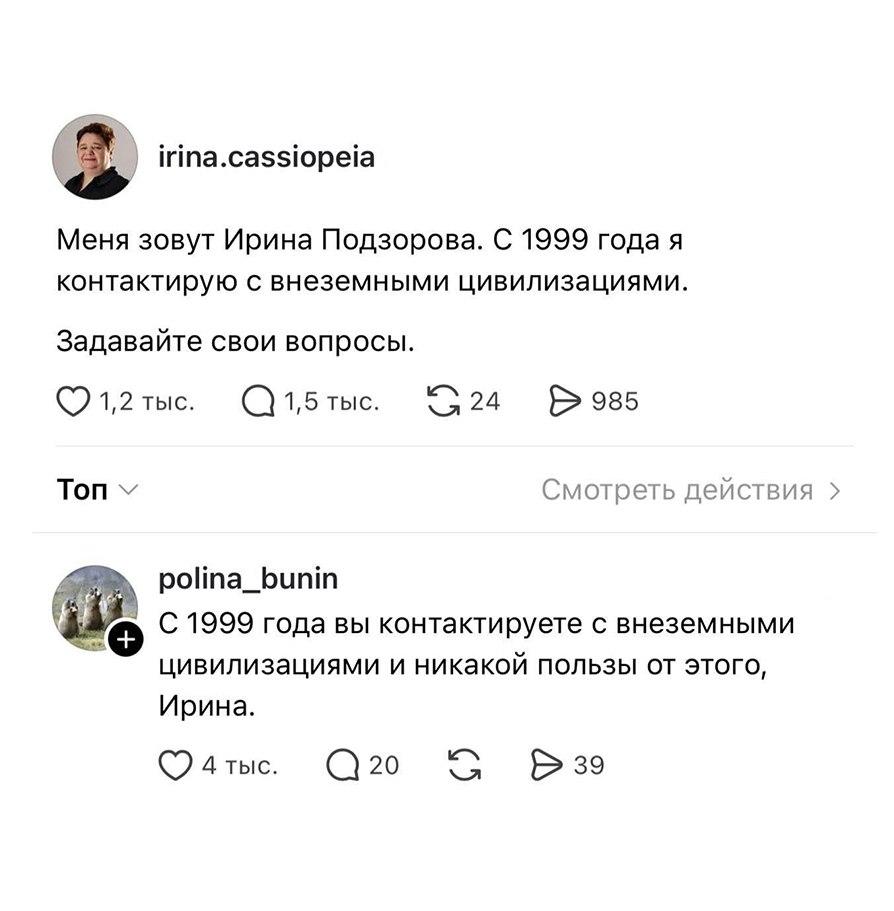The image size is (894, 911).
Task: View irina.cassiopeia's profile photo
Action: pos(97,156)
